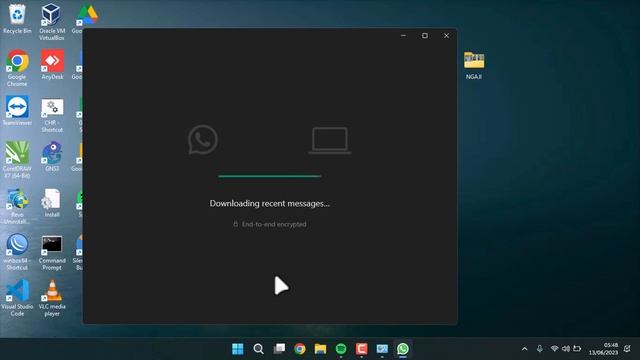
Task: Switch to Chrome in the taskbar
Action: pos(300,349)
